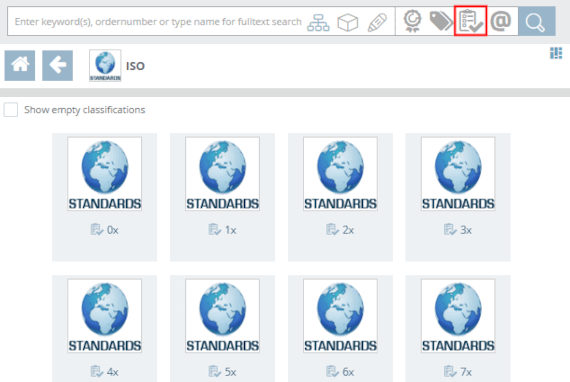Click the clipboard icon beside 5x
Screen dimensions: 570x382
pos(215,371)
